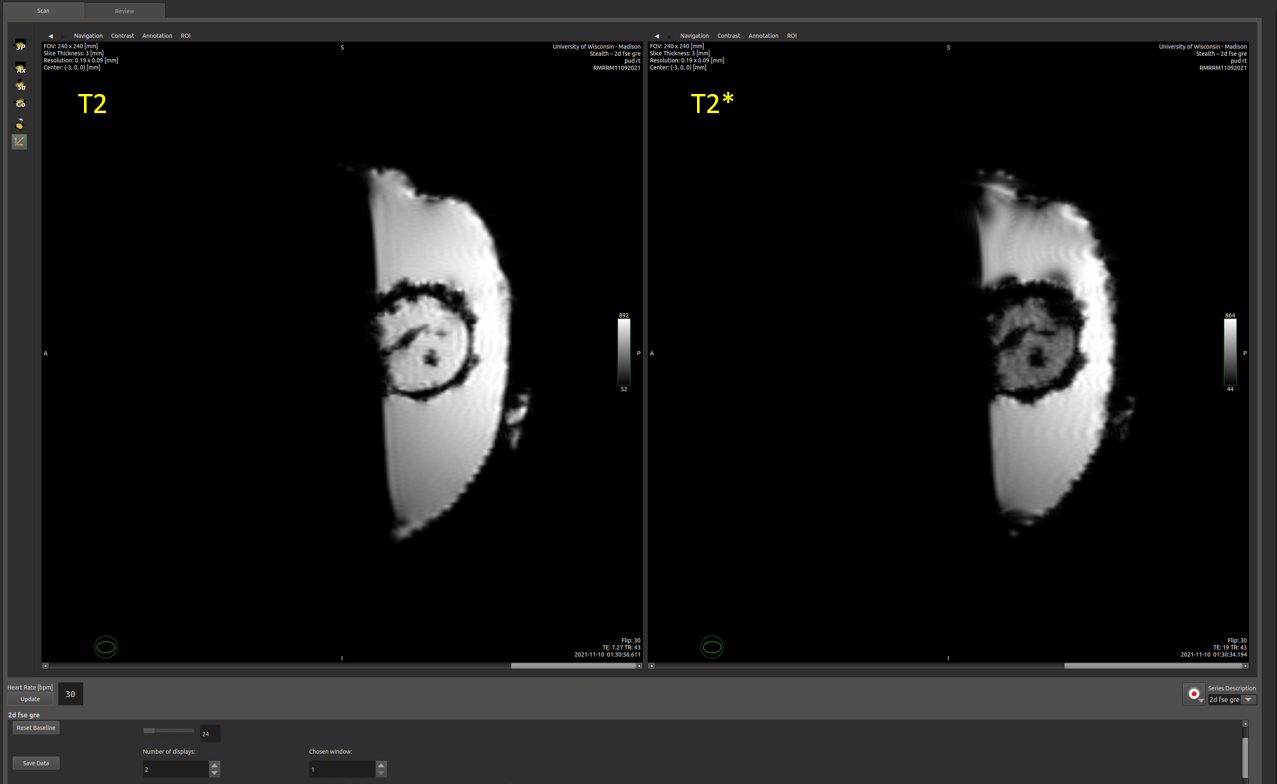Open the Series Description dropdown
Screen dimensions: 1277x784
coord(1248,700)
